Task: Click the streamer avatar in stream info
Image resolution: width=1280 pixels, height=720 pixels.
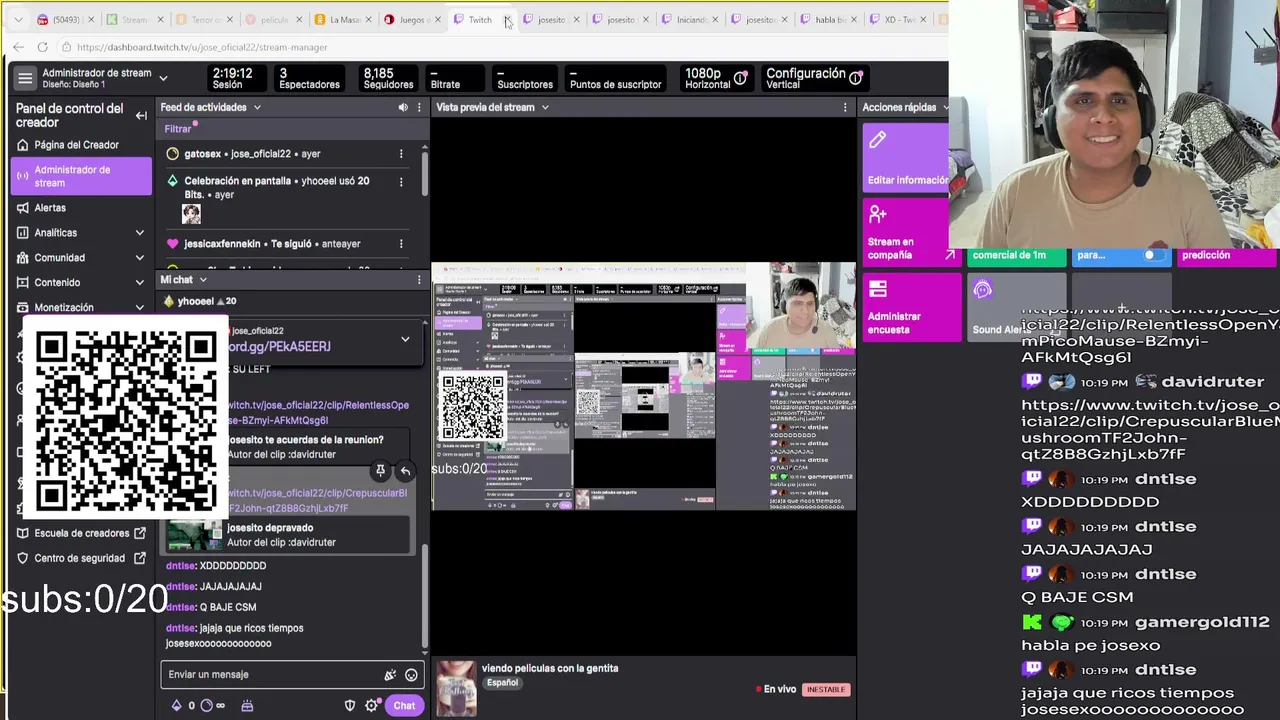Action: click(x=456, y=688)
